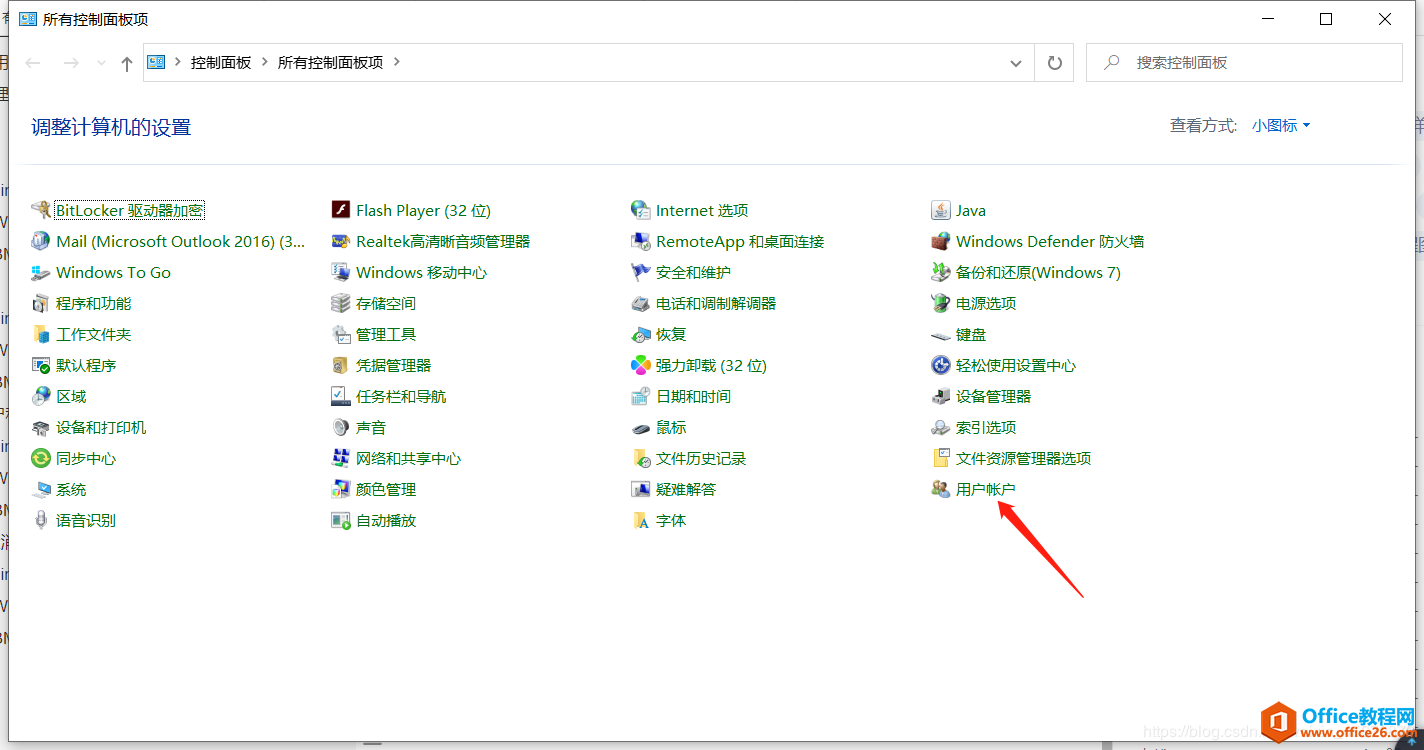This screenshot has height=750, width=1424.
Task: Refresh the control panel view
Action: tap(1054, 62)
